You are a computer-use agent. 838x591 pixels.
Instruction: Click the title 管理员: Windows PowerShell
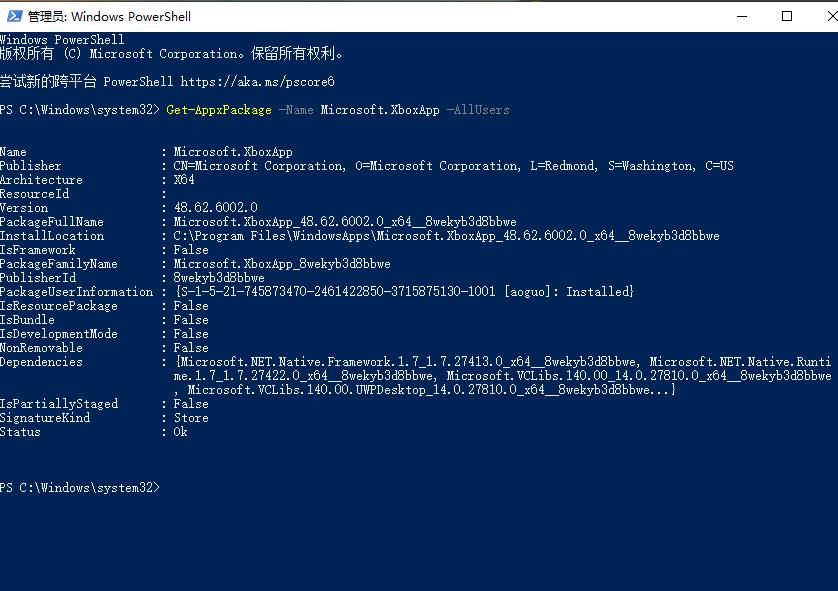point(110,16)
